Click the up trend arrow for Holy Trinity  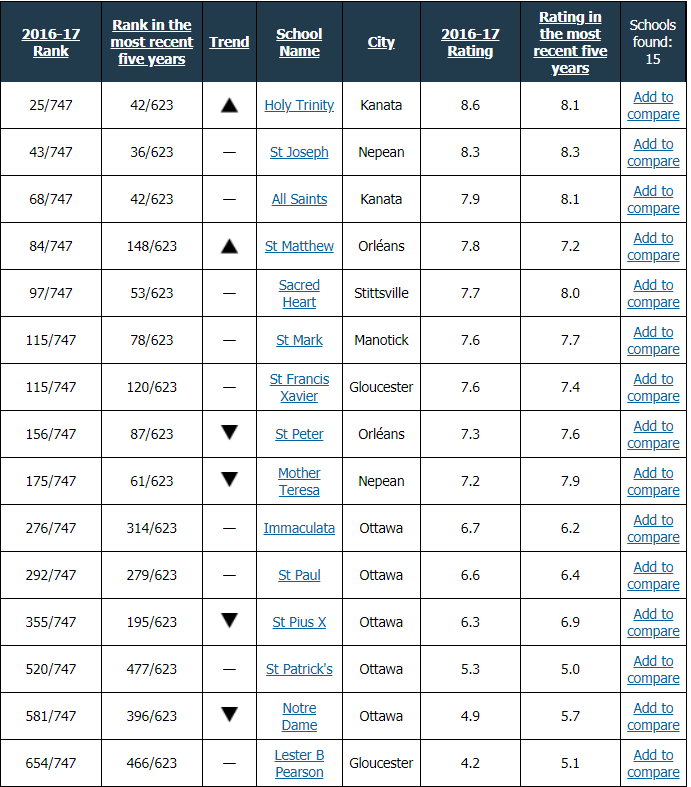point(229,105)
